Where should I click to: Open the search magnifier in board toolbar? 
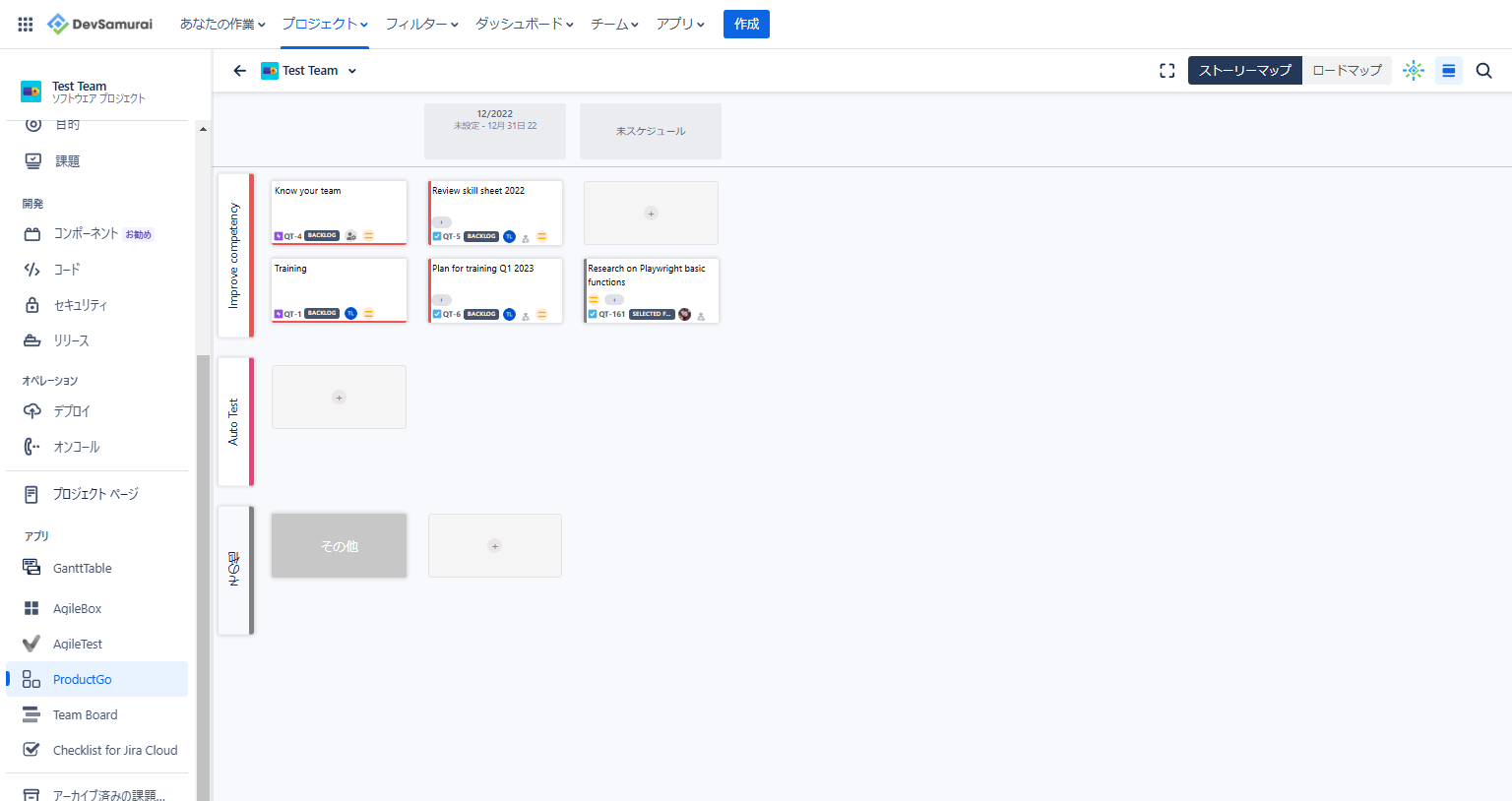pos(1484,71)
